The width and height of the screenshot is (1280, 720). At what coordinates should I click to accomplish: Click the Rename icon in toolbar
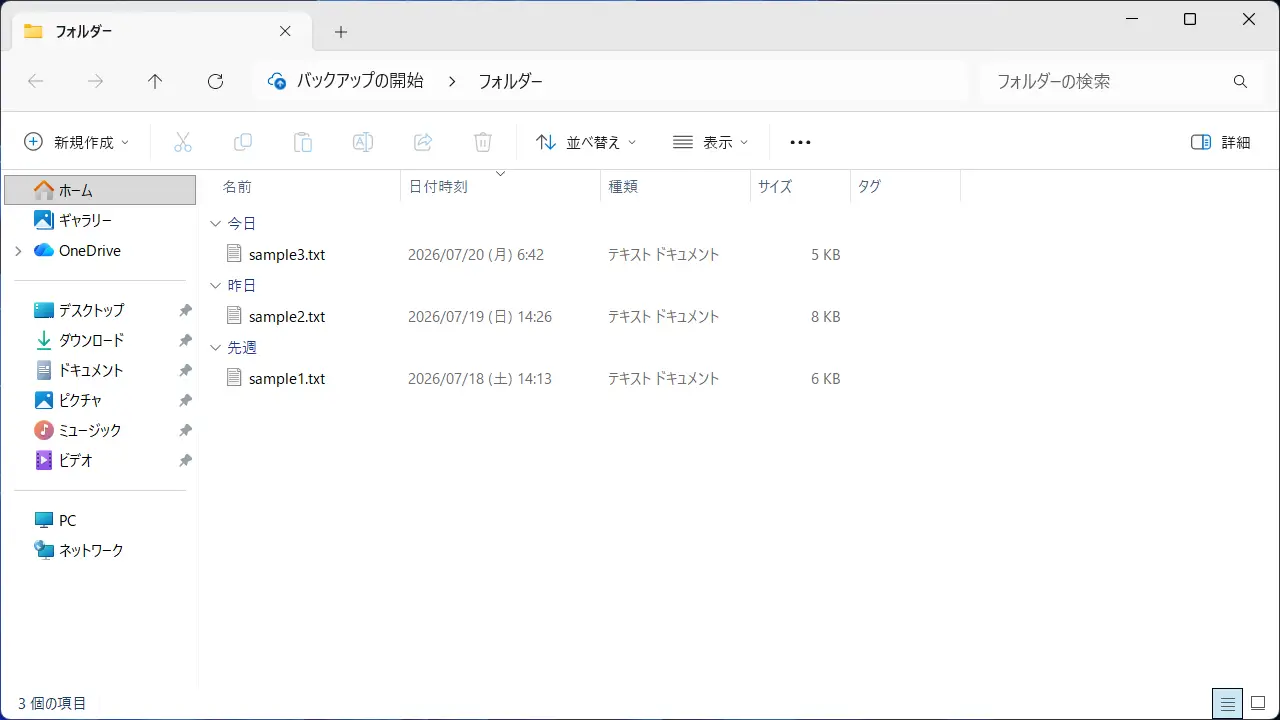pyautogui.click(x=363, y=142)
